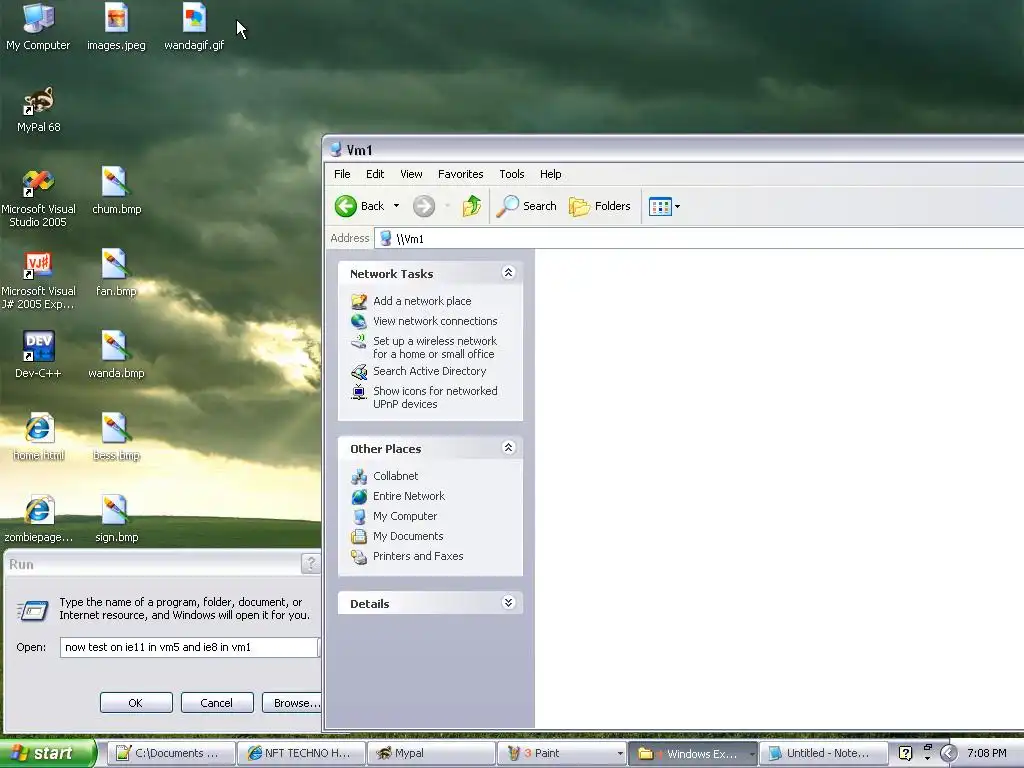Click the grayed Forward arrow in Vm1 window
The image size is (1024, 768).
click(x=424, y=206)
